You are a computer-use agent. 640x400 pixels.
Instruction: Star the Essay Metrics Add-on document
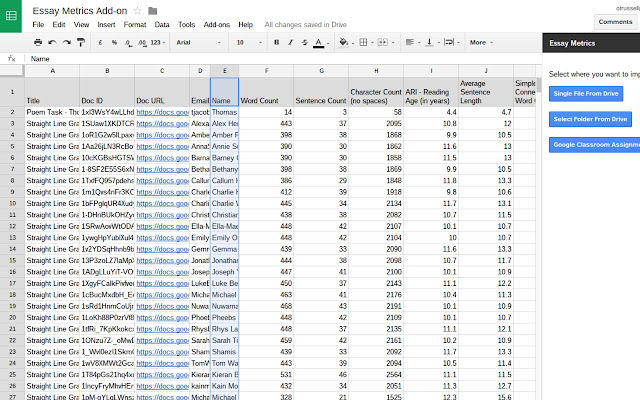138,11
